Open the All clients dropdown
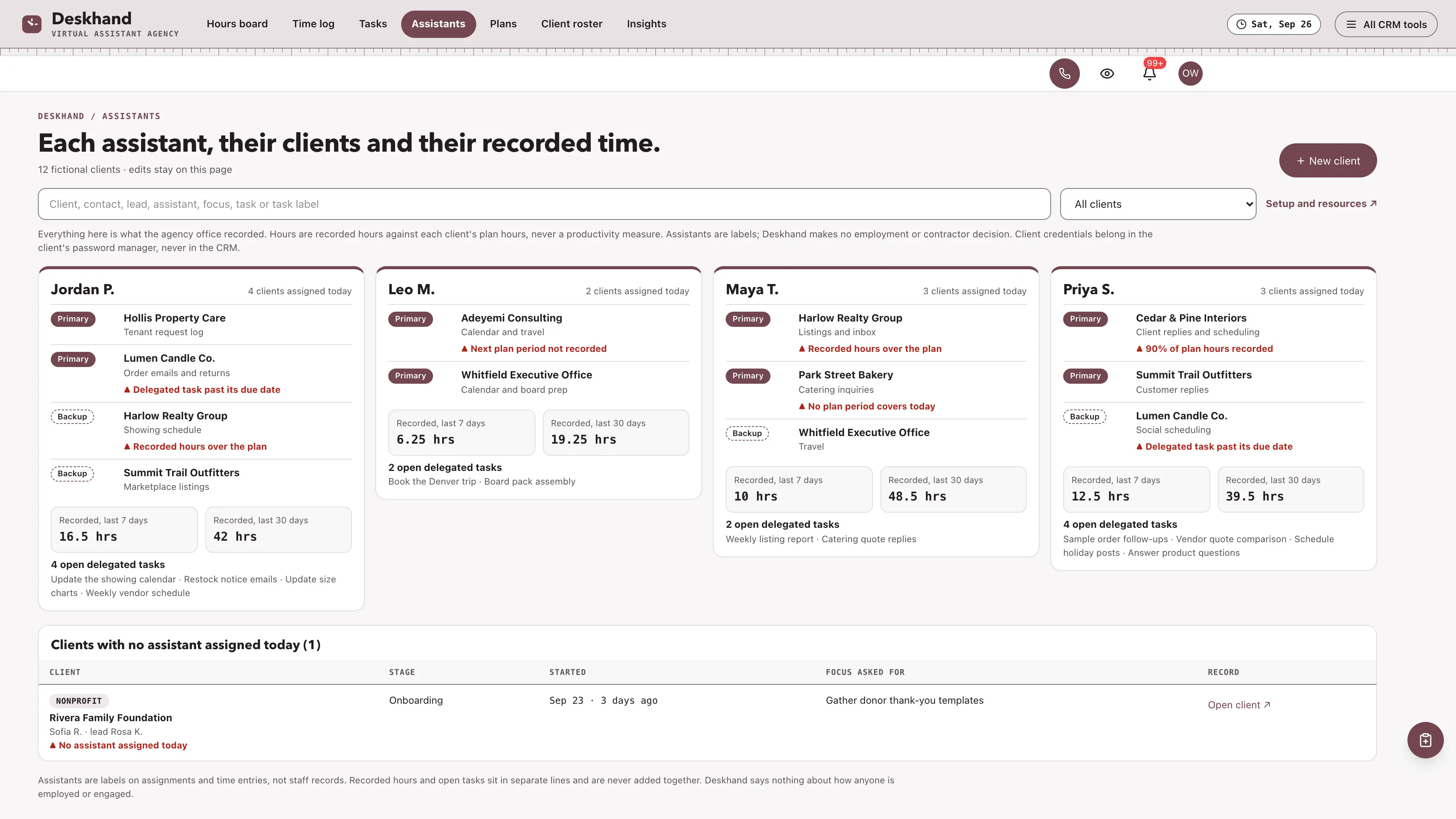The width and height of the screenshot is (1456, 819). [1158, 204]
